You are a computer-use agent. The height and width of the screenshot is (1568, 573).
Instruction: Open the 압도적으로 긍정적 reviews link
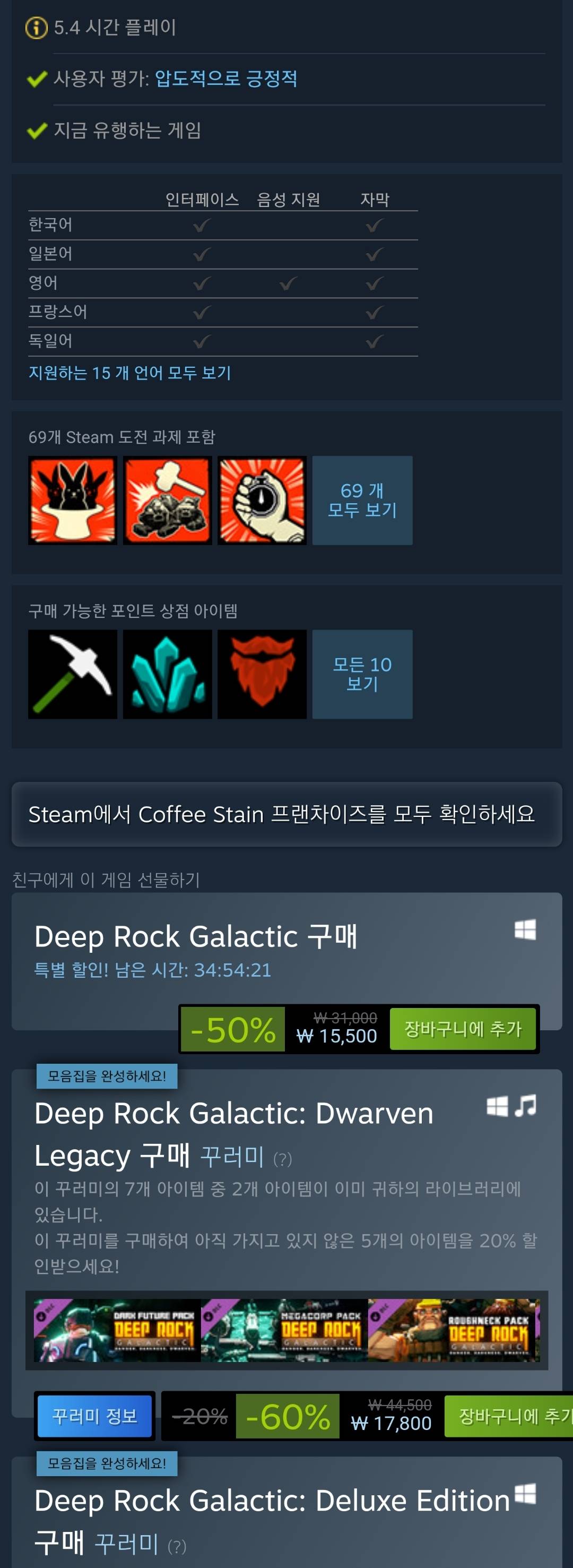click(225, 79)
